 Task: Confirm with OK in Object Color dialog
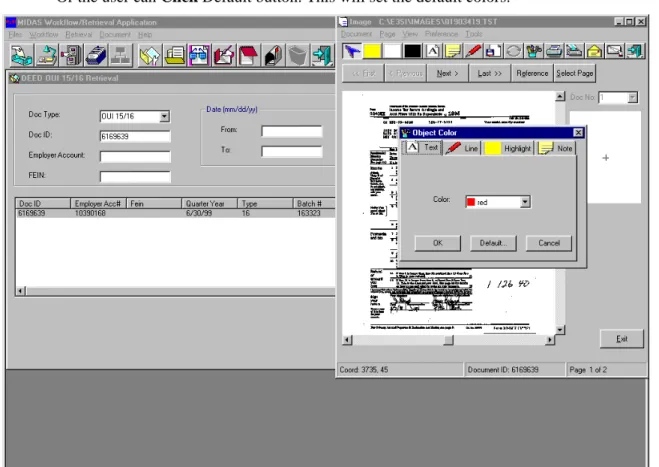click(x=438, y=243)
